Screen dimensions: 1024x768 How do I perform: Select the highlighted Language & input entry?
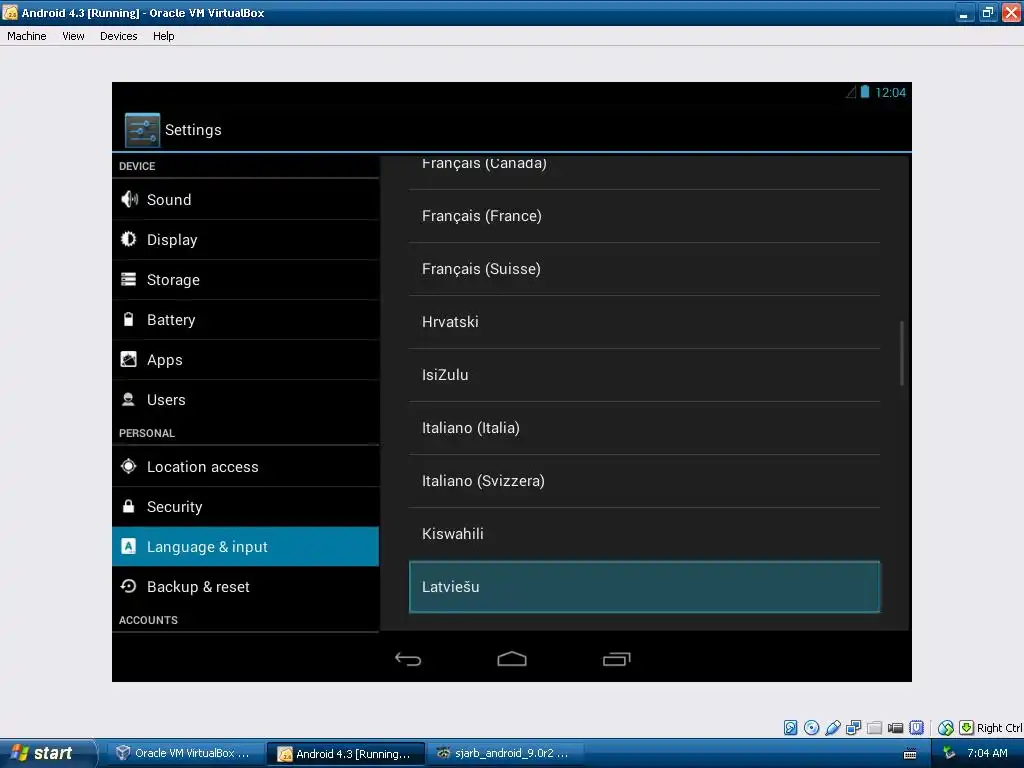[246, 547]
